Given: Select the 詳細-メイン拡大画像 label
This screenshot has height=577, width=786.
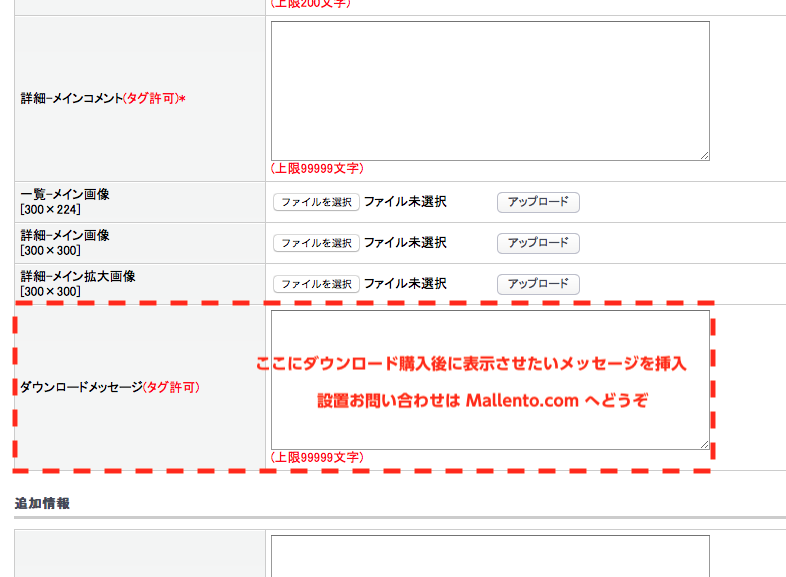Looking at the screenshot, I should click(x=78, y=284).
